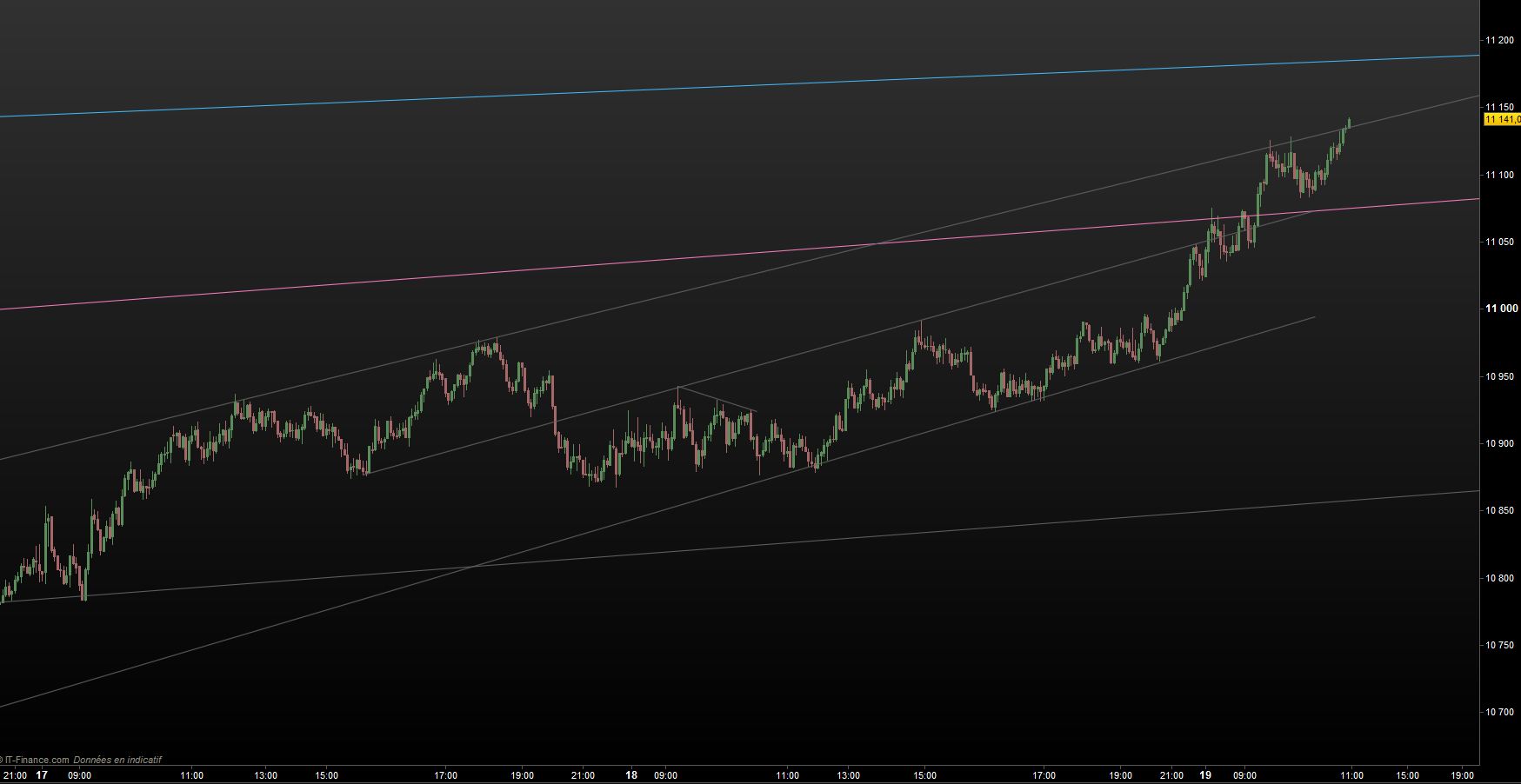Click the 11 200 price axis label
1521x784 pixels.
(1499, 40)
